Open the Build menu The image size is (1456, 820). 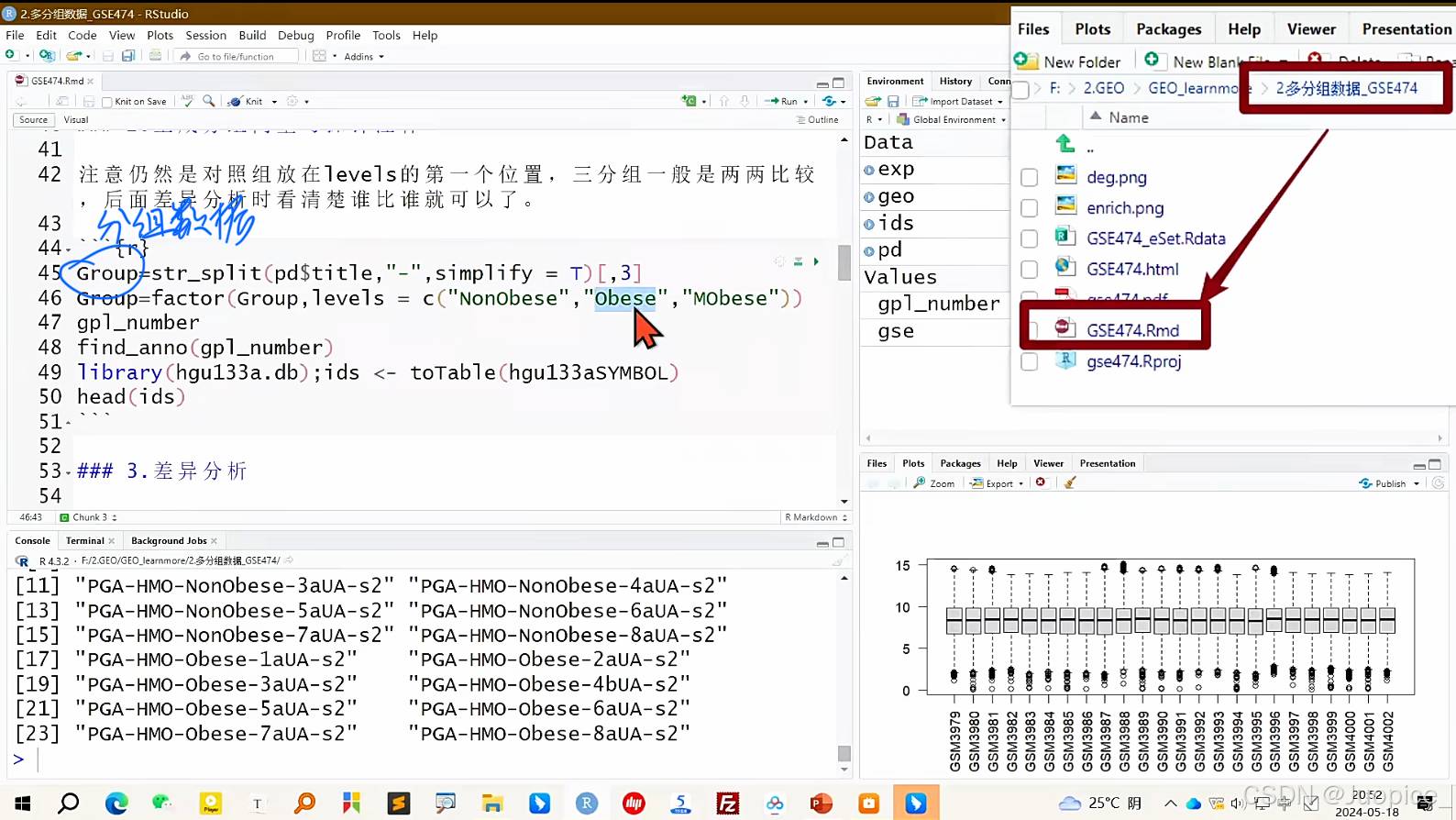252,35
